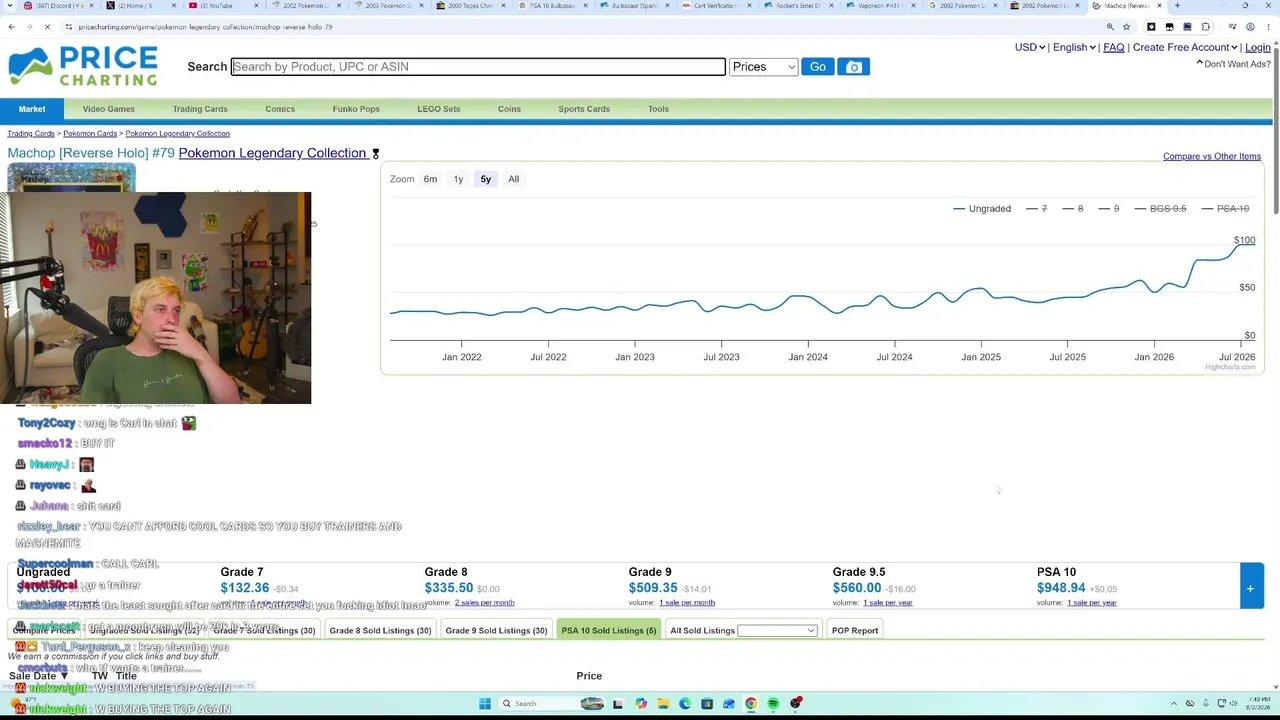The image size is (1280, 720).
Task: Open the Funko Pops menu
Action: click(x=356, y=109)
